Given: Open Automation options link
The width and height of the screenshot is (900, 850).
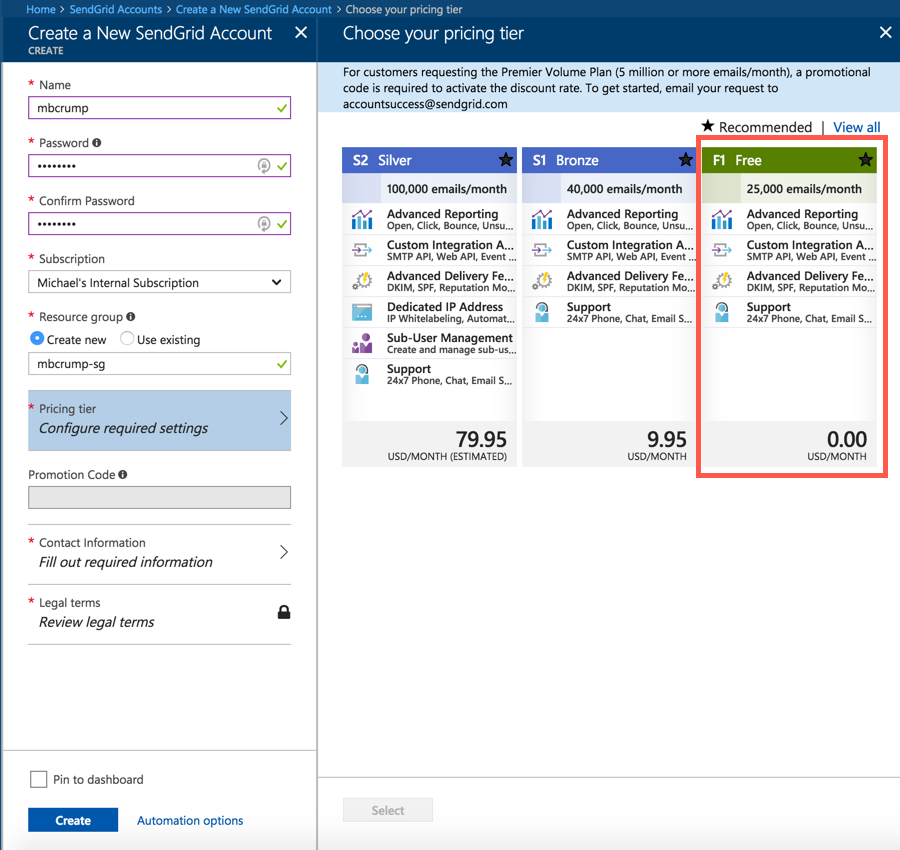Looking at the screenshot, I should pos(190,820).
